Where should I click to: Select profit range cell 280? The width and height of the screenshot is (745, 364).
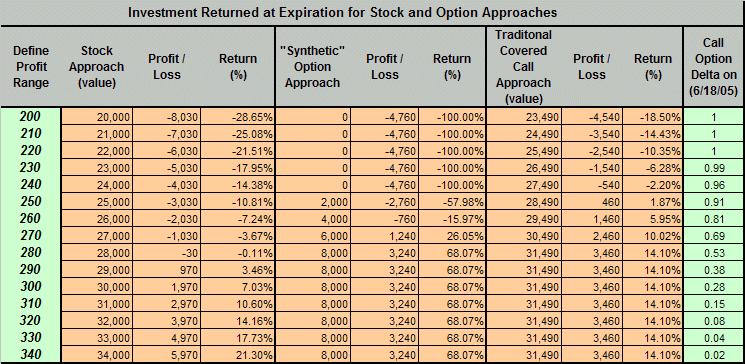point(31,252)
